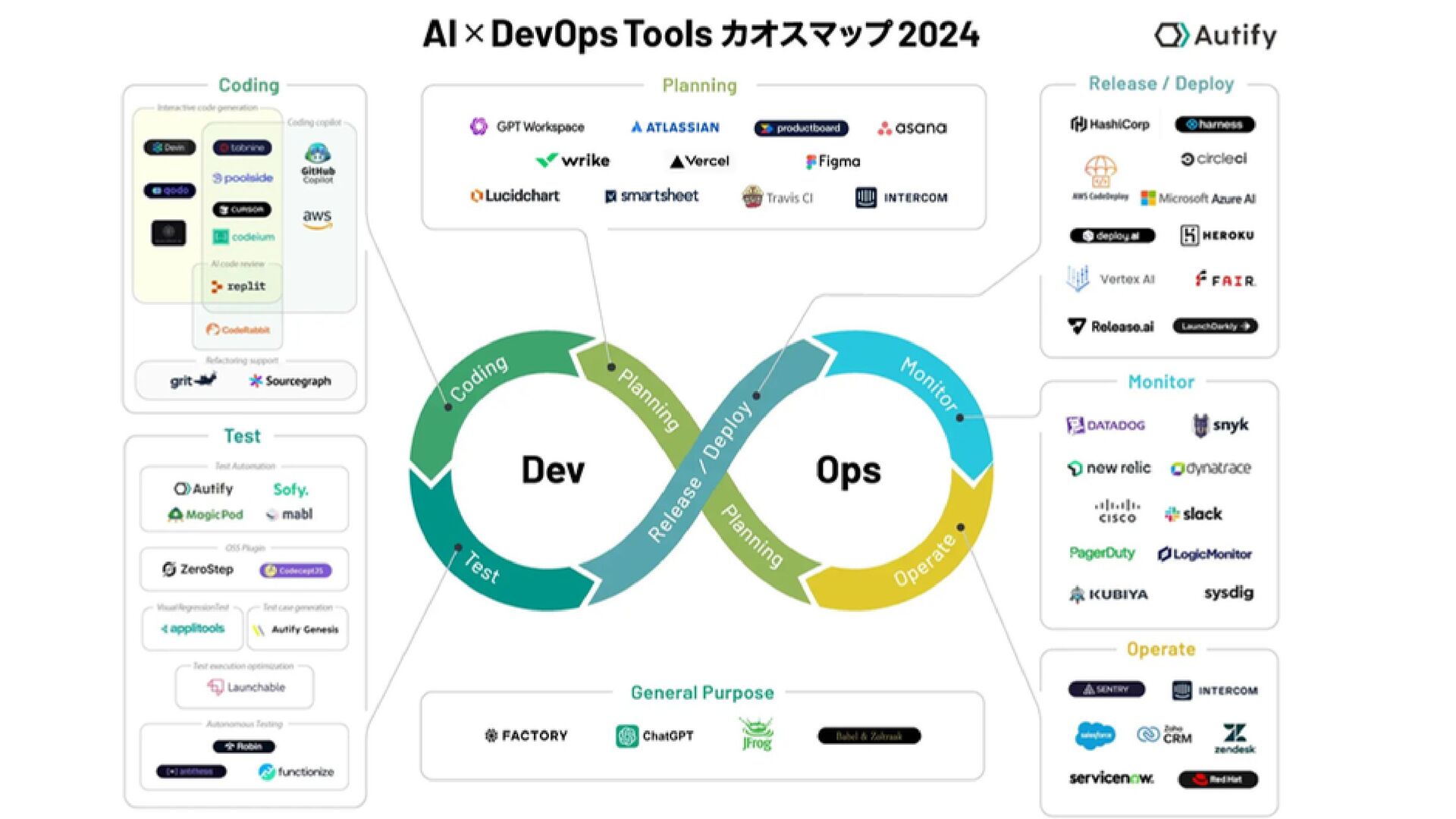
Task: Click the CodeRabbit logo
Action: point(238,330)
